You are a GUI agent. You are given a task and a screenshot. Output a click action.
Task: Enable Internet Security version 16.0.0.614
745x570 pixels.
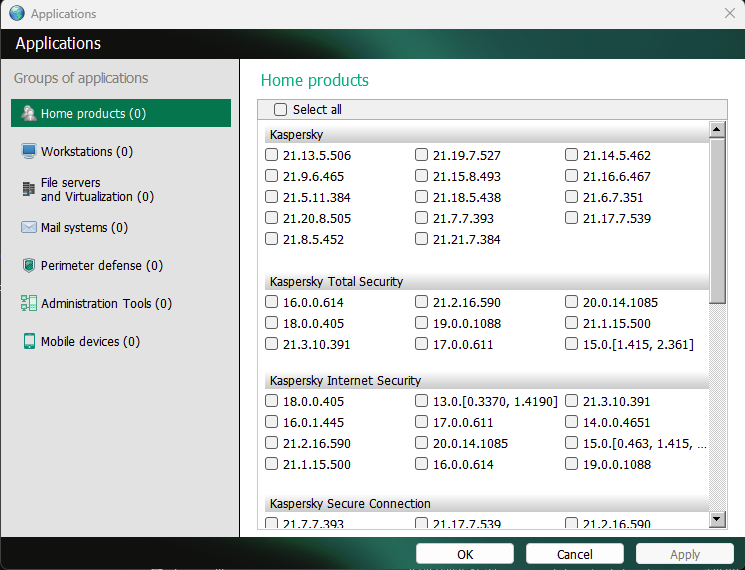point(421,463)
